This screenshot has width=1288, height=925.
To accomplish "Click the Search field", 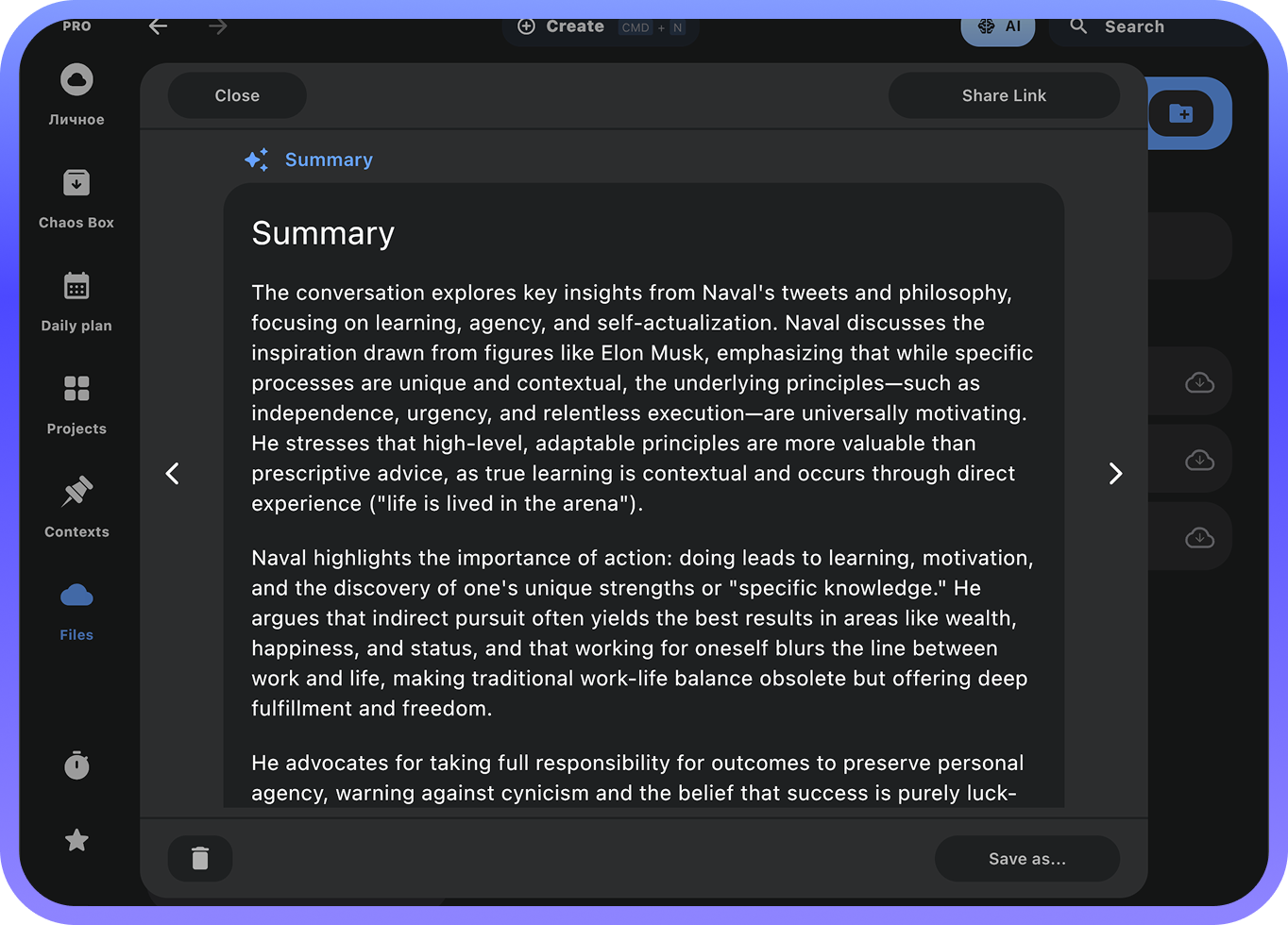I will [x=1152, y=26].
